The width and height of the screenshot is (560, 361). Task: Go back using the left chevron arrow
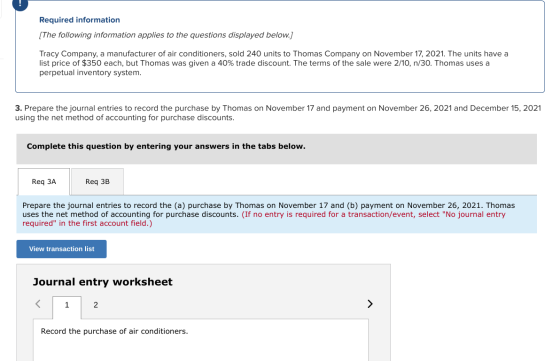tap(38, 304)
